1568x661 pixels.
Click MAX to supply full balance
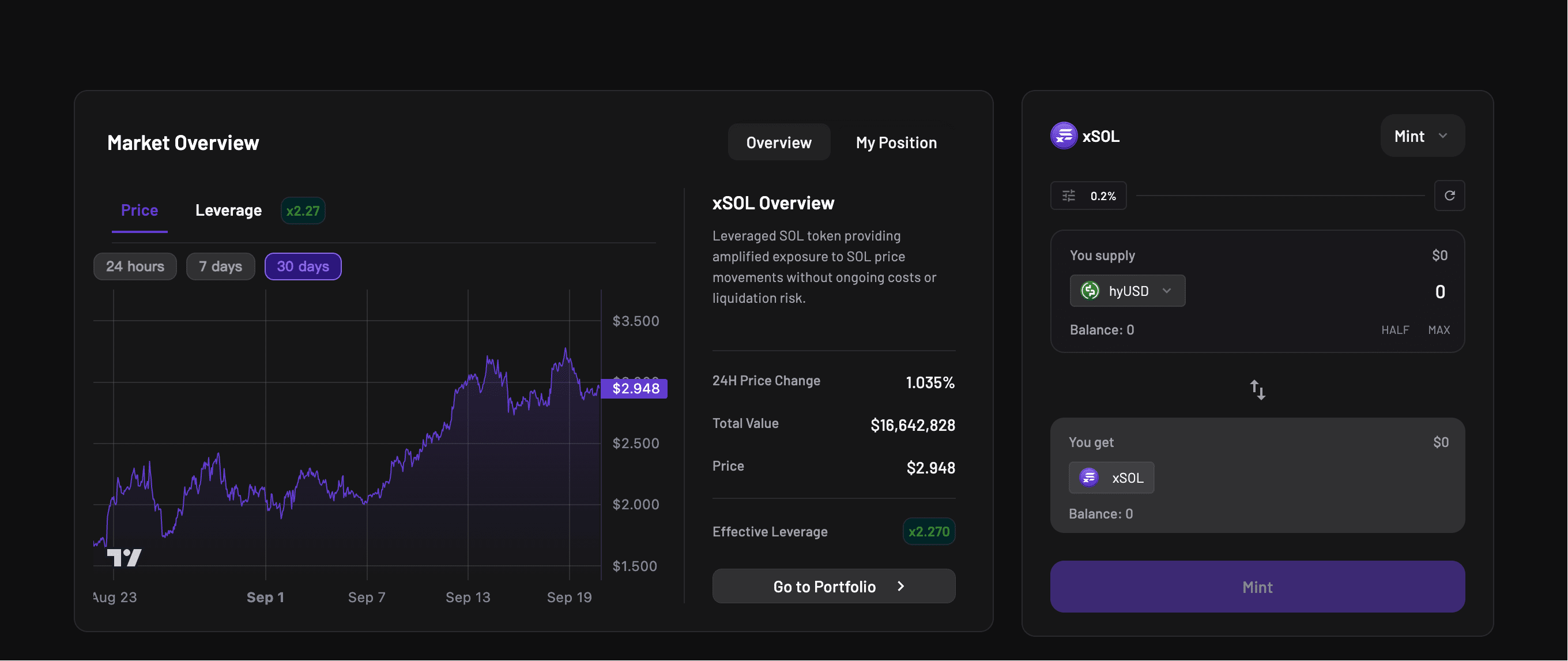click(x=1438, y=329)
